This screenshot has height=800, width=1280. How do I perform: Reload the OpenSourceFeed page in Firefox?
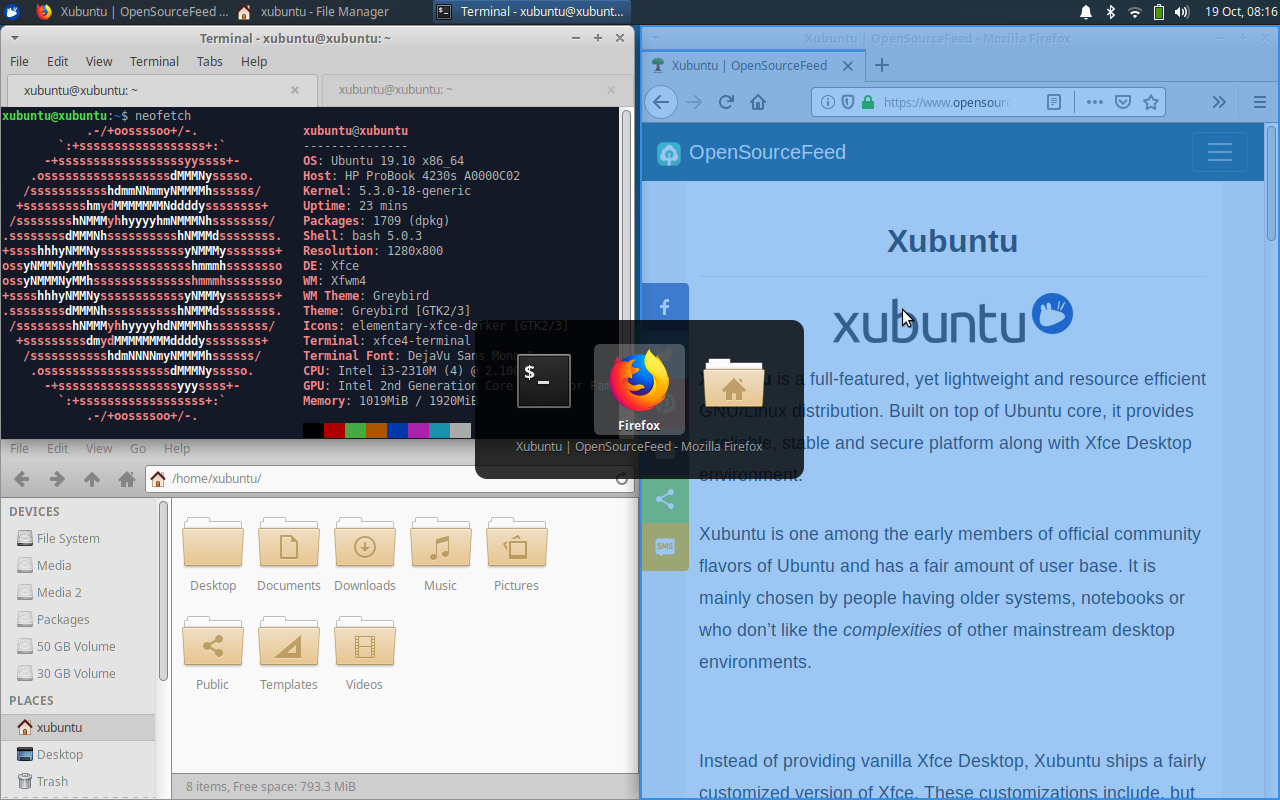726,102
